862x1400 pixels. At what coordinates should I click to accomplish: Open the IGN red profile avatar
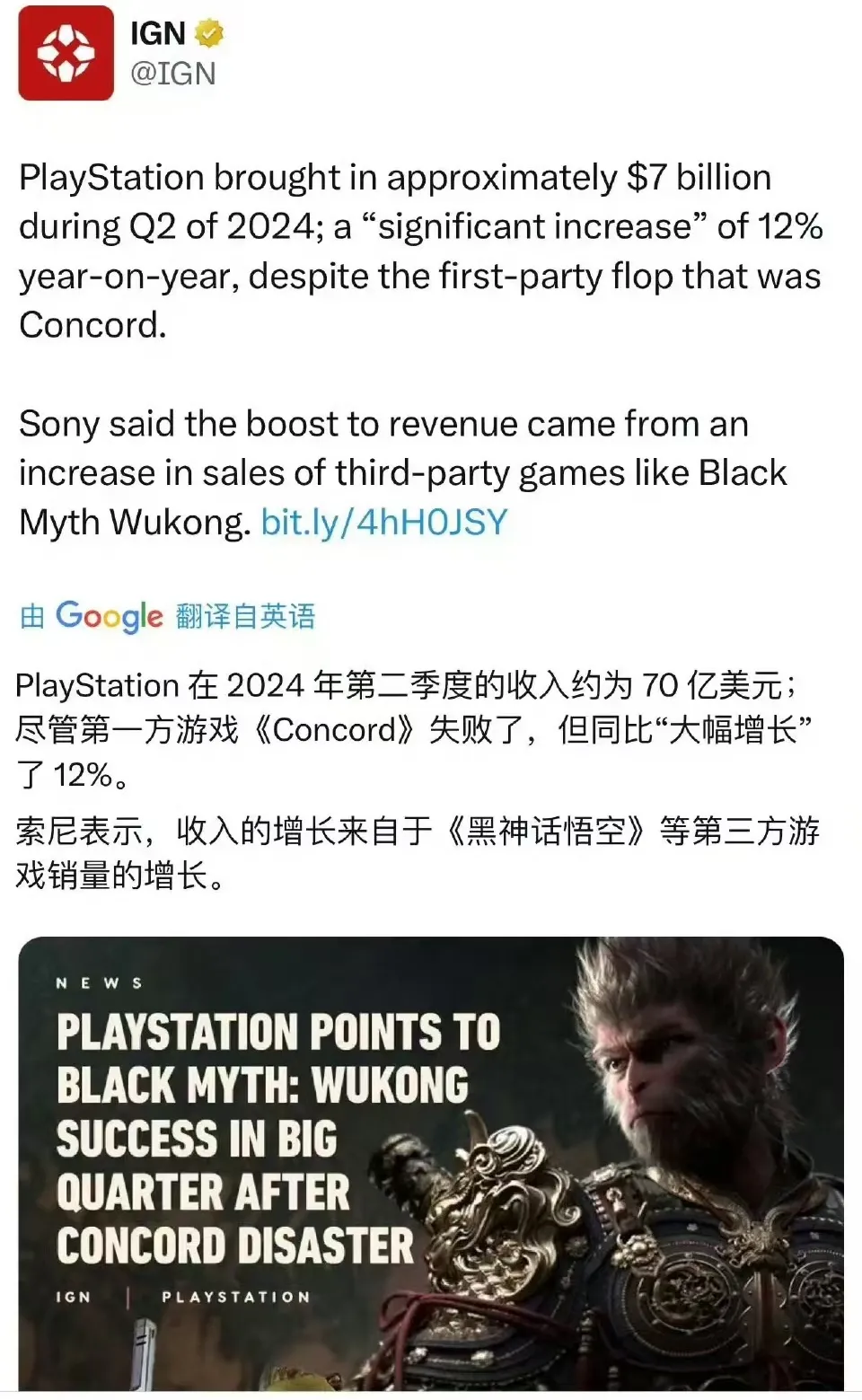(66, 53)
